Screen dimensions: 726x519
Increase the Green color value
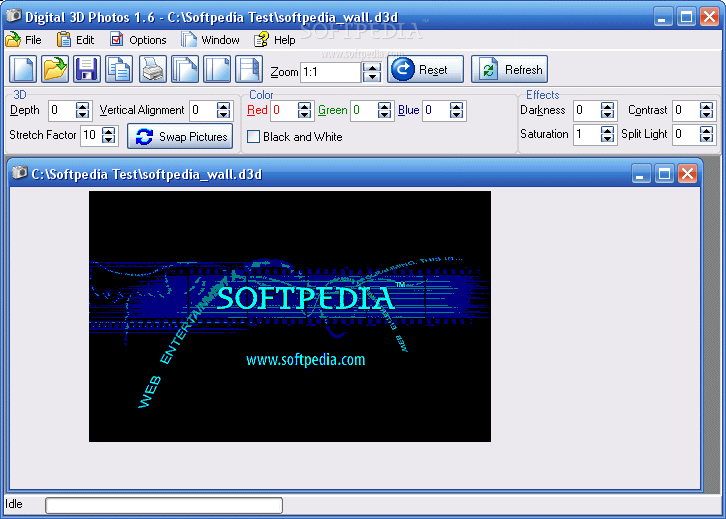tap(384, 106)
